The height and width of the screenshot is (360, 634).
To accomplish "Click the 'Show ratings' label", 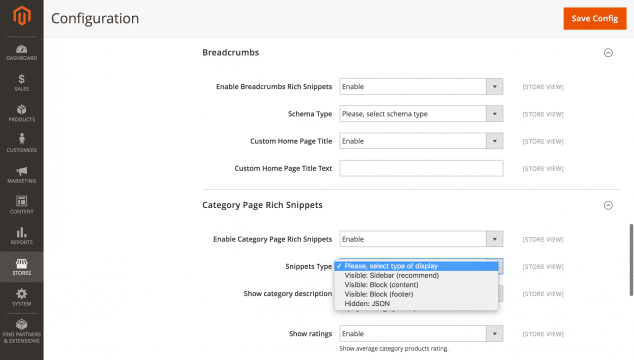I will tap(310, 334).
